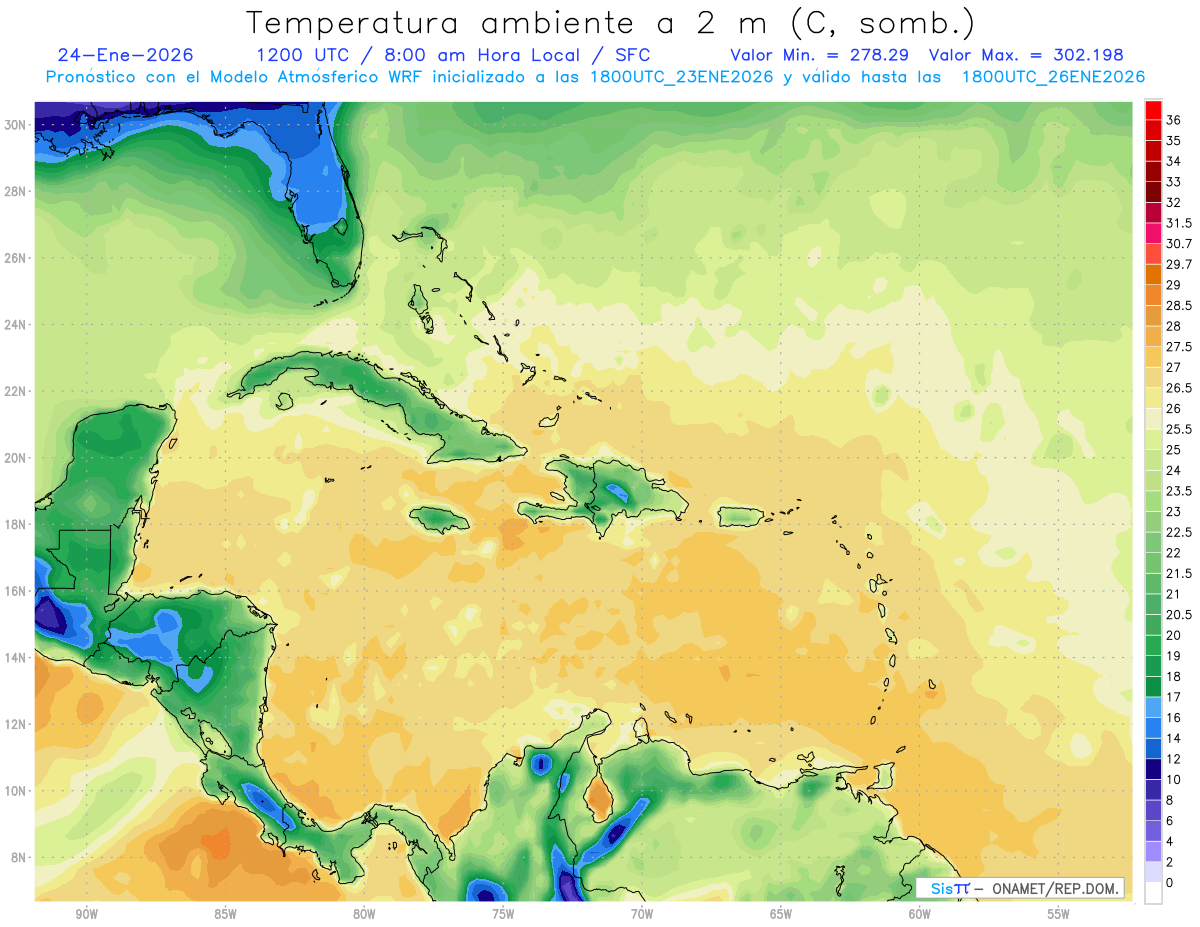Click the bright red legend swatch above 36

tap(1153, 110)
